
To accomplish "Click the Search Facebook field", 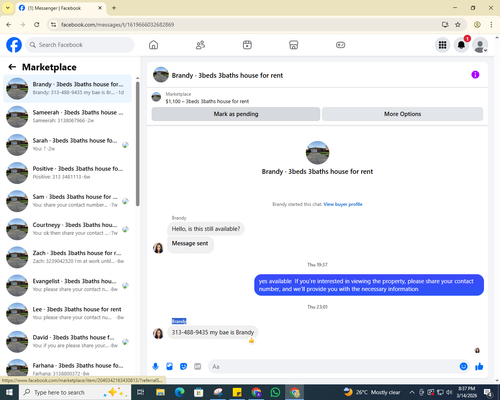I will [80, 45].
